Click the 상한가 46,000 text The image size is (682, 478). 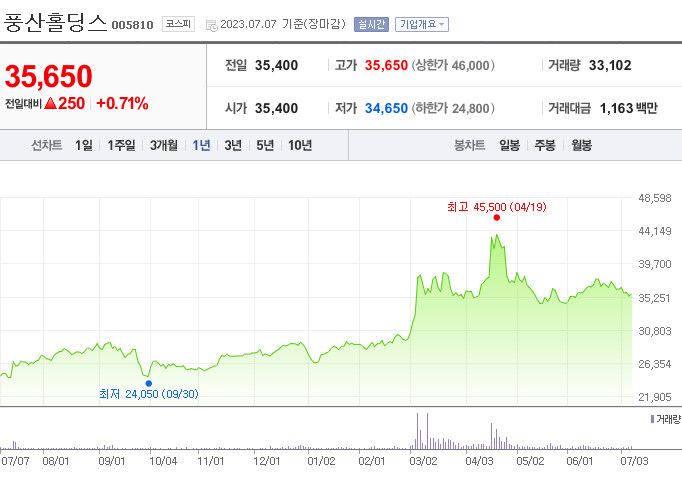(x=453, y=65)
